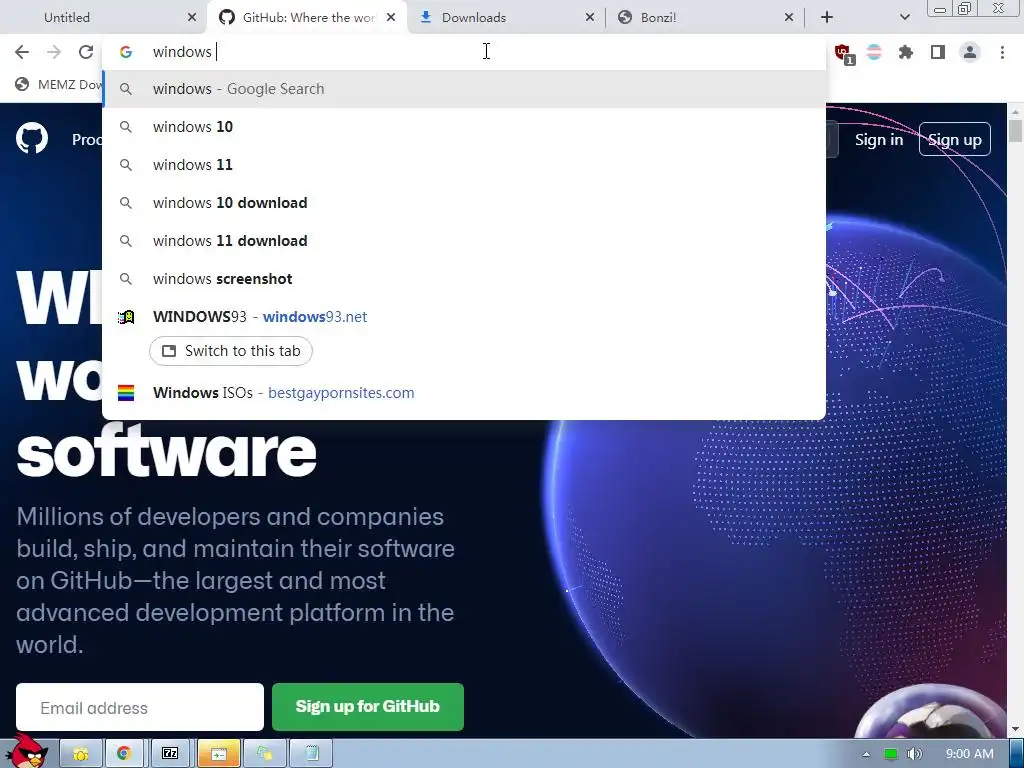1024x768 pixels.
Task: Click the browser forward arrow
Action: tap(54, 52)
